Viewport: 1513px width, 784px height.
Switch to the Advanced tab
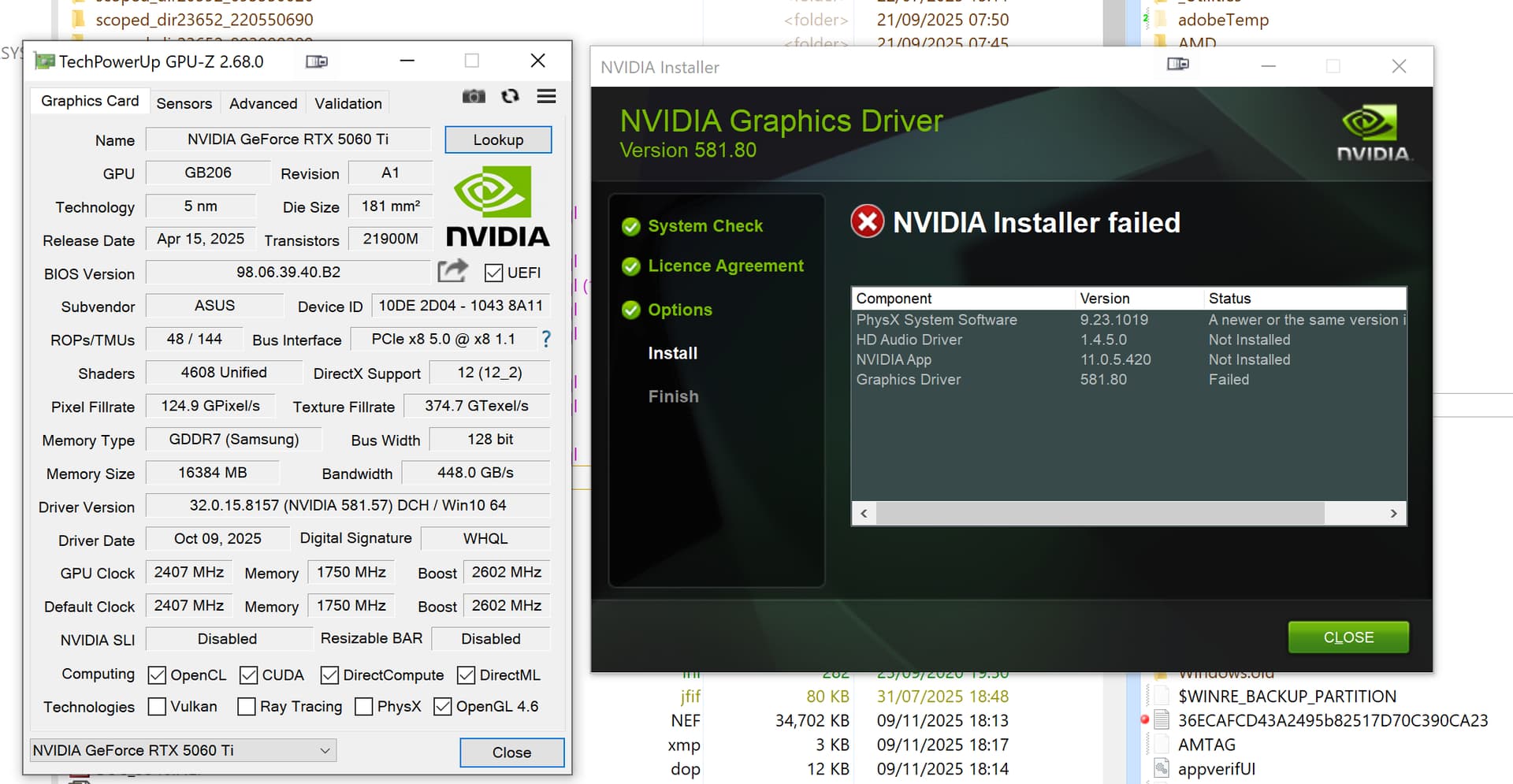coord(263,103)
